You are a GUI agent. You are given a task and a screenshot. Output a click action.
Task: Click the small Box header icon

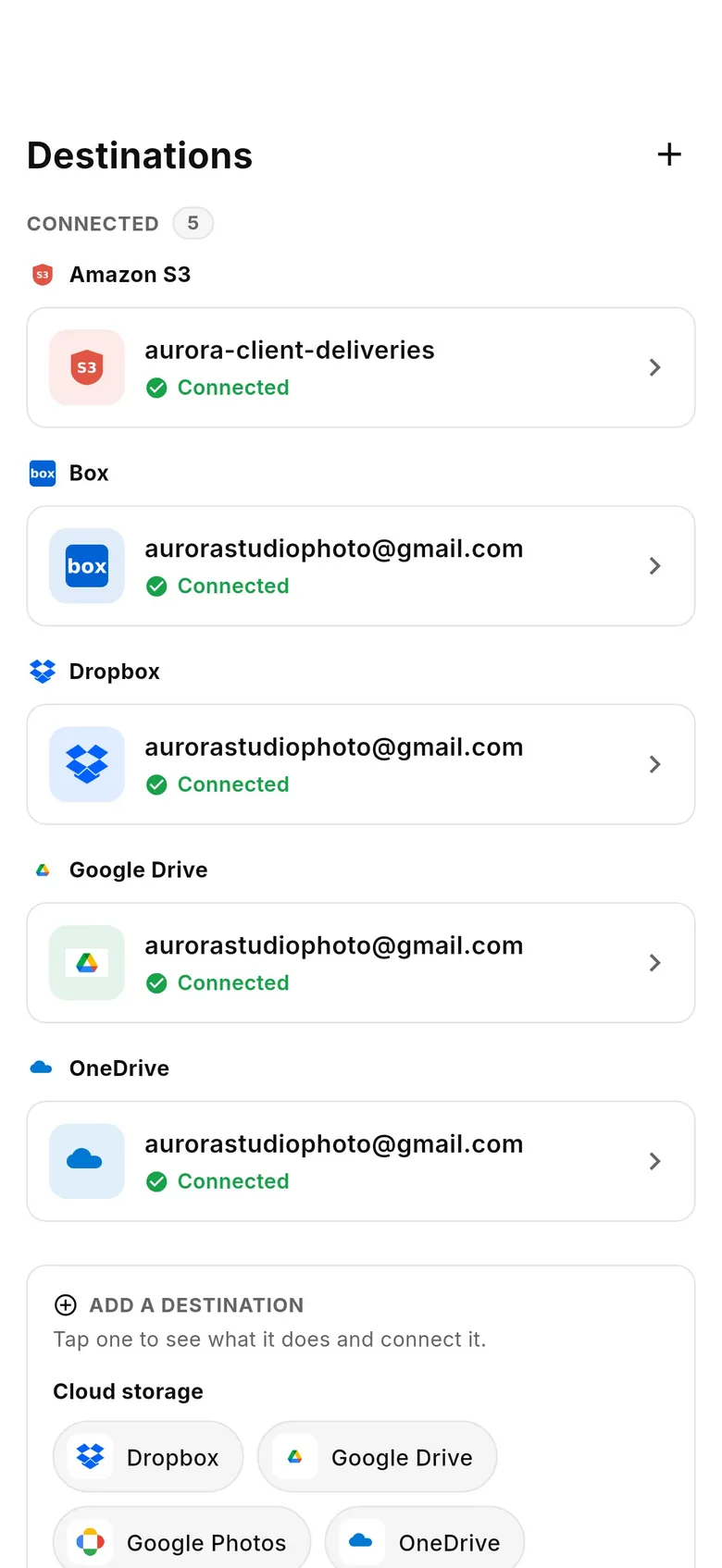tap(43, 473)
